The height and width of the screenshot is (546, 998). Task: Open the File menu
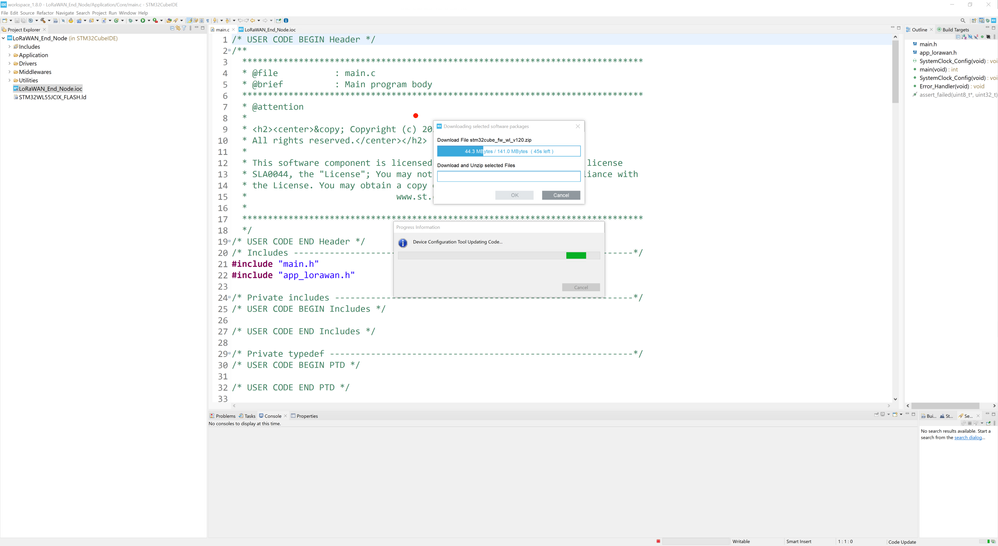(x=4, y=13)
